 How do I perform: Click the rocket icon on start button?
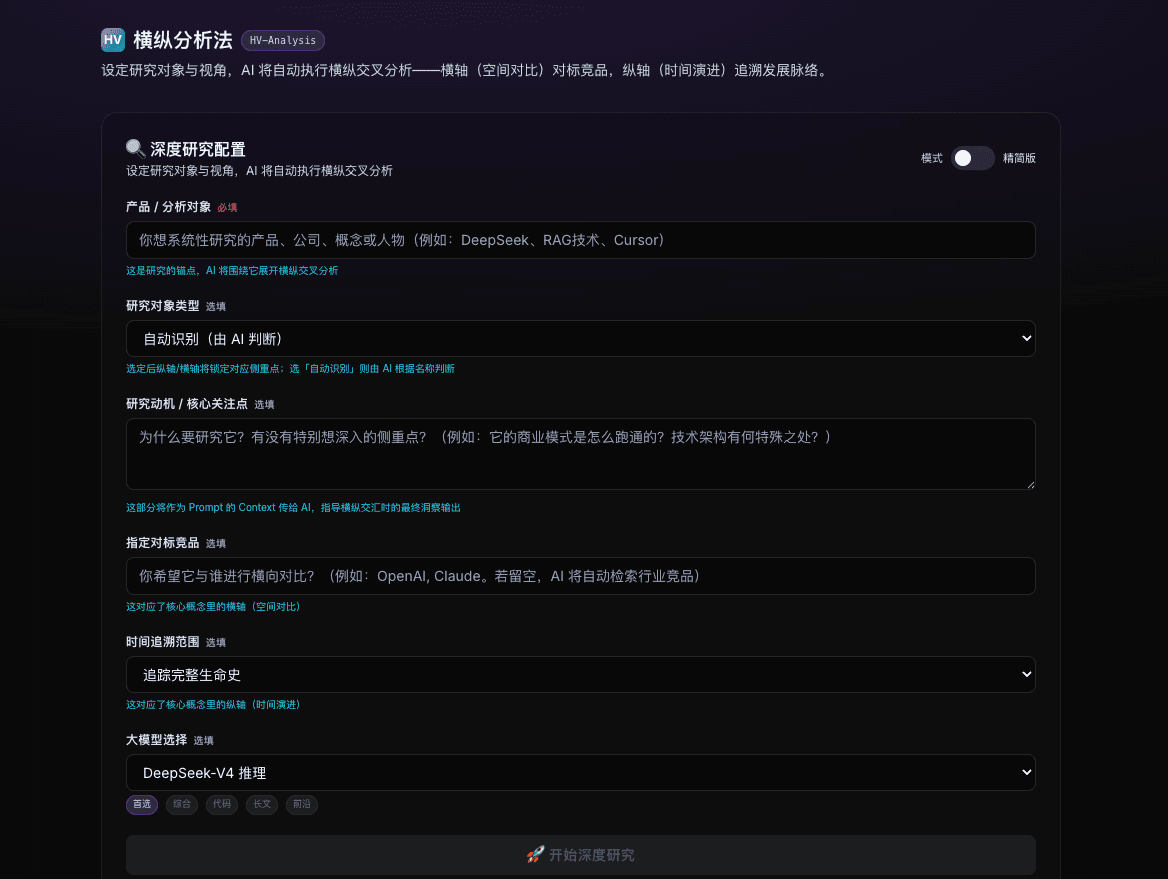point(535,854)
